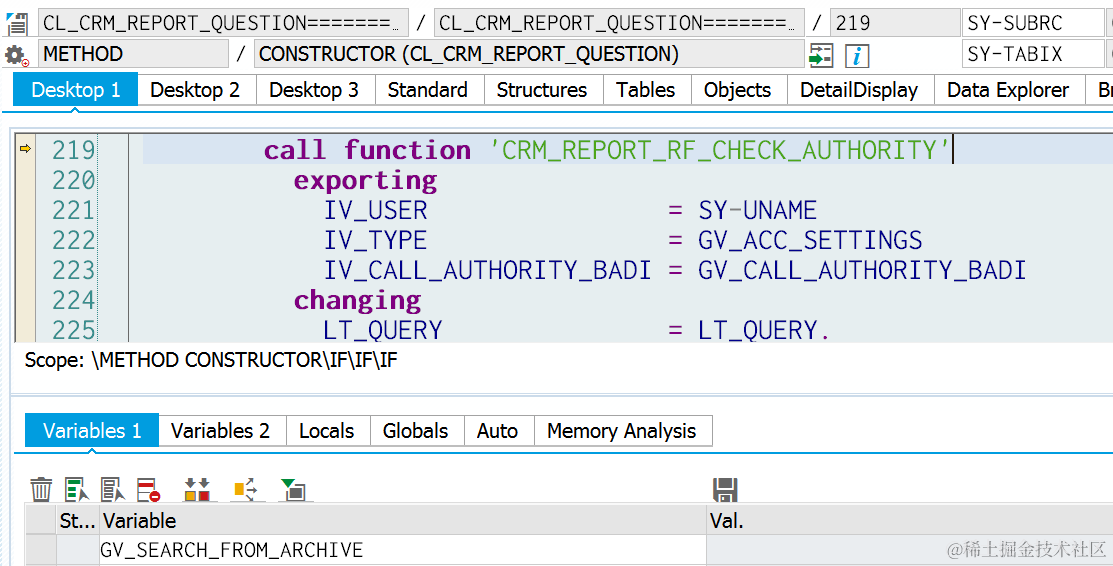This screenshot has width=1113, height=566.
Task: Open the DetailDisplay tab
Action: click(x=859, y=90)
